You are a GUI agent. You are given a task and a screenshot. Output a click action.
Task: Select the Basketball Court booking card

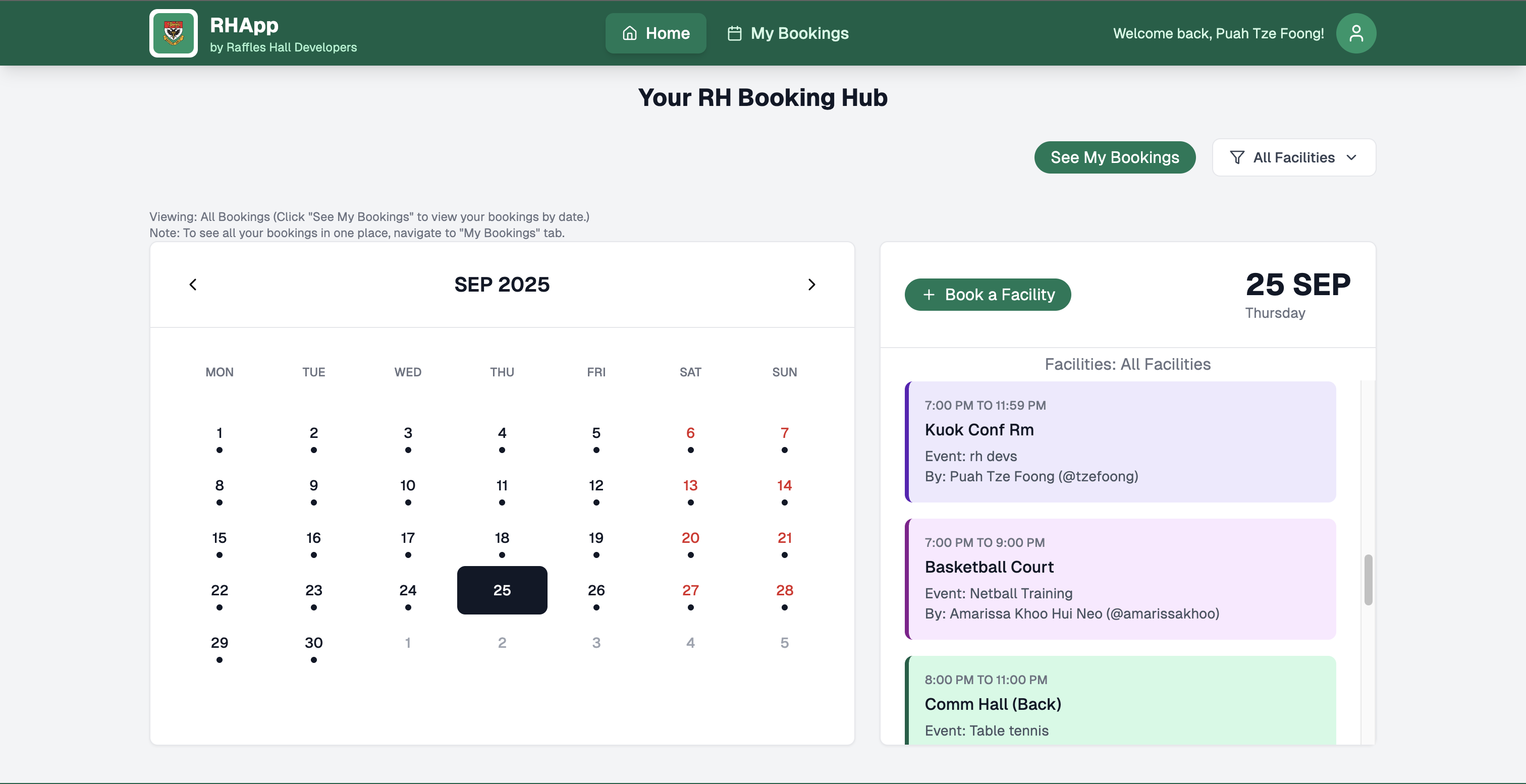tap(1120, 579)
